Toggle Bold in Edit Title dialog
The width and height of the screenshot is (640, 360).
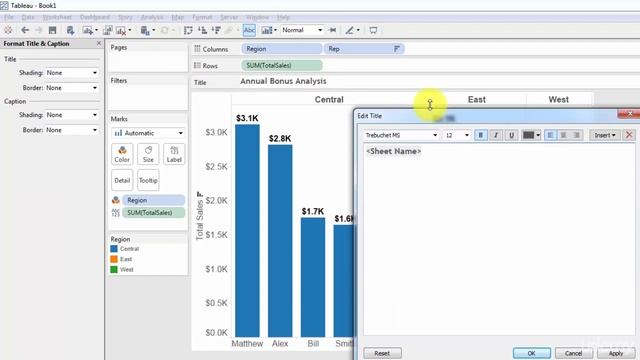480,135
